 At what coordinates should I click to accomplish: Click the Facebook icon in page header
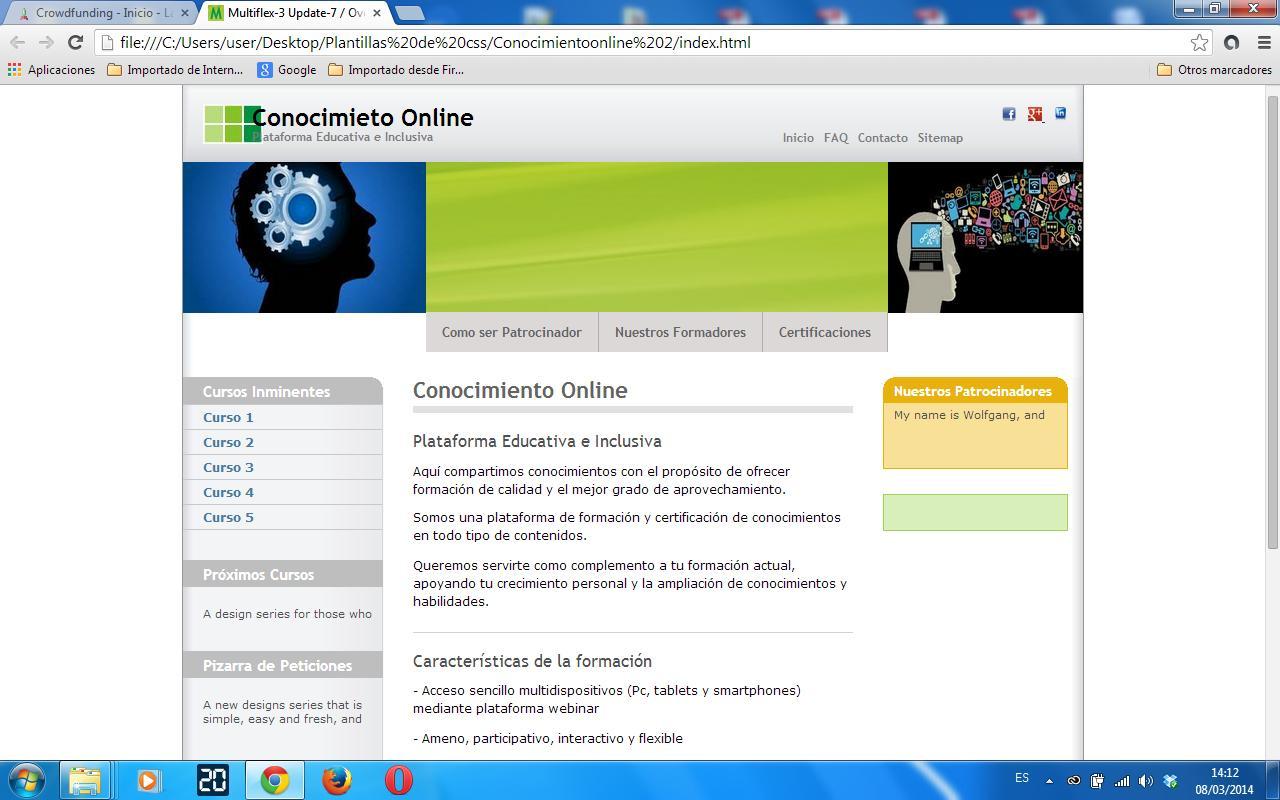pyautogui.click(x=1008, y=114)
